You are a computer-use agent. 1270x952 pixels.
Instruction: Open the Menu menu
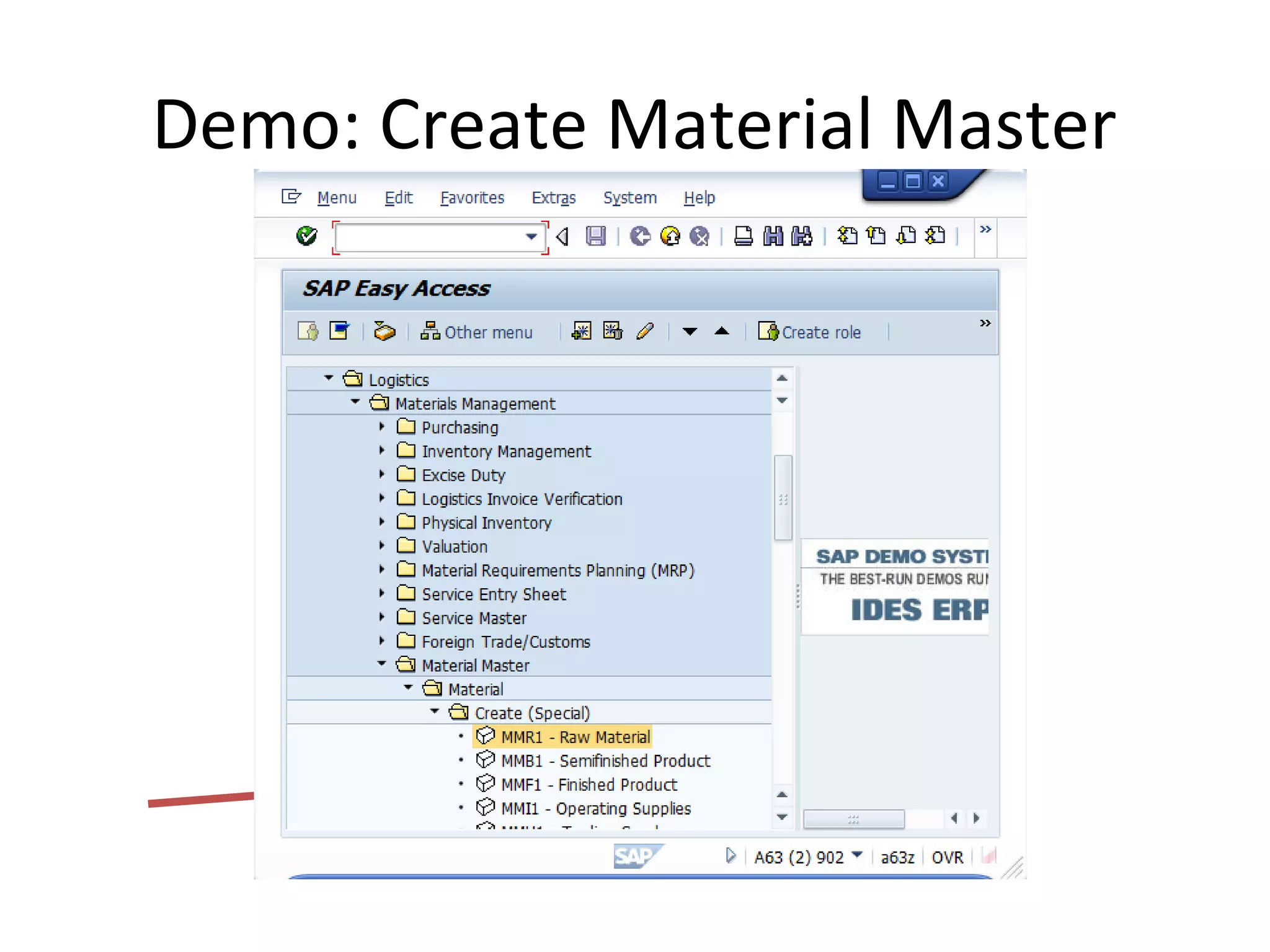tap(337, 198)
